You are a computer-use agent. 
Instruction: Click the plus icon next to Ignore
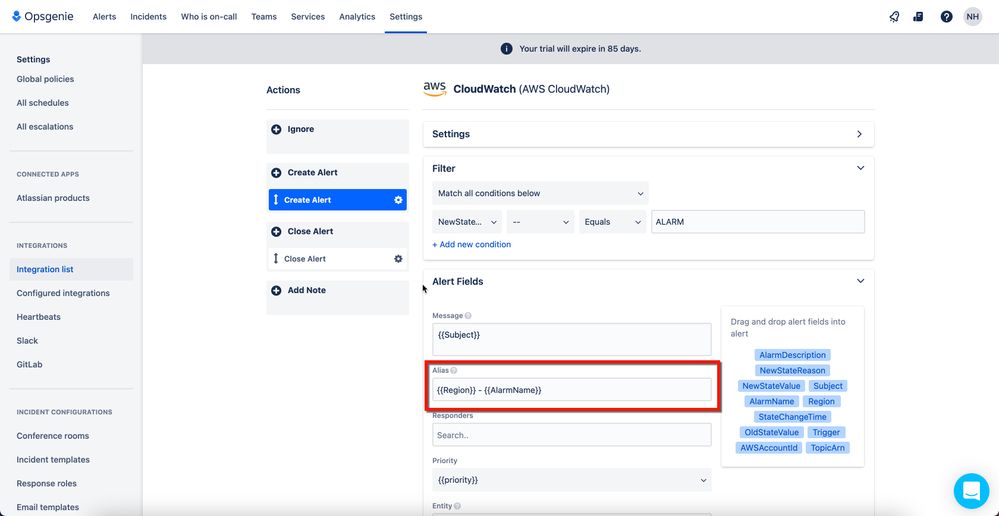(277, 129)
